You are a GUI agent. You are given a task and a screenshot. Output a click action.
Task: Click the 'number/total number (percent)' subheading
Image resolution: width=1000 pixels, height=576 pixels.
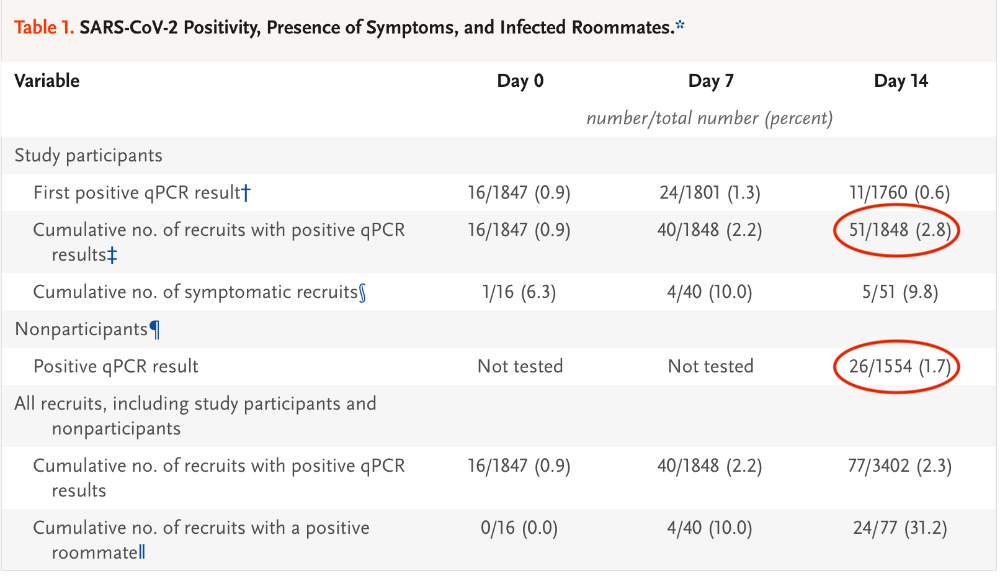click(x=710, y=118)
